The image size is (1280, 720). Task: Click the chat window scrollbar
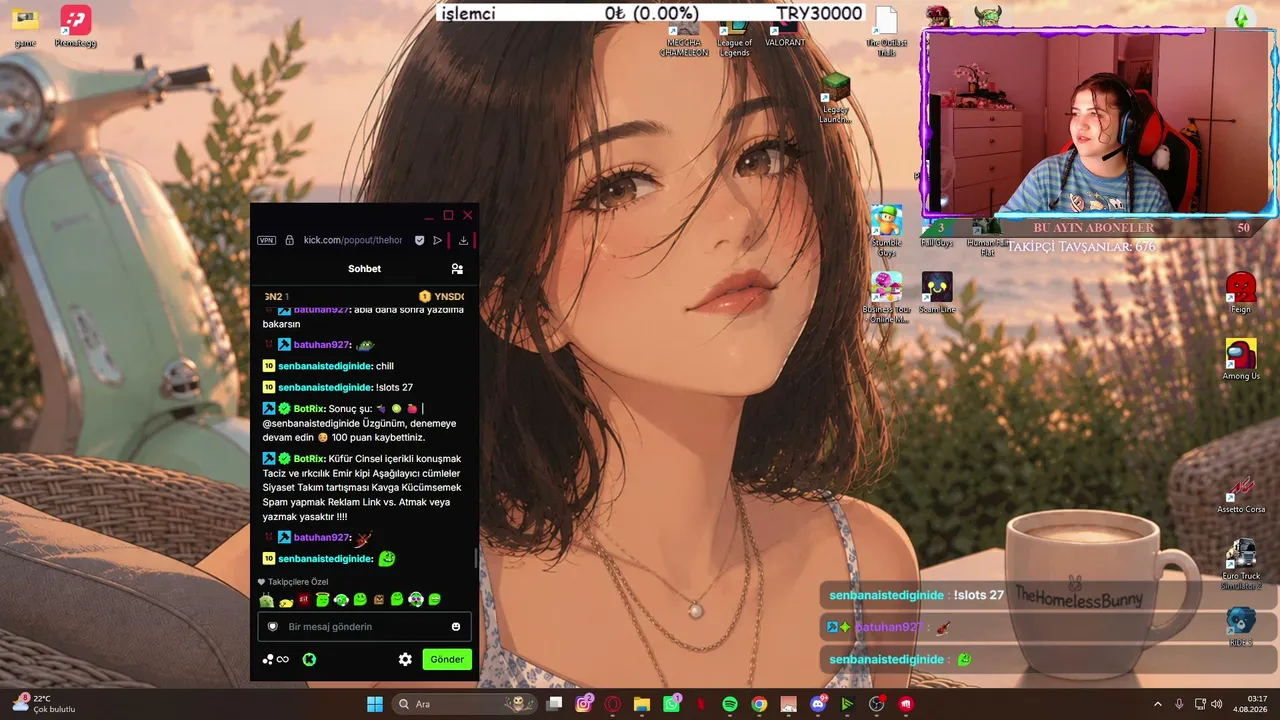[476, 557]
